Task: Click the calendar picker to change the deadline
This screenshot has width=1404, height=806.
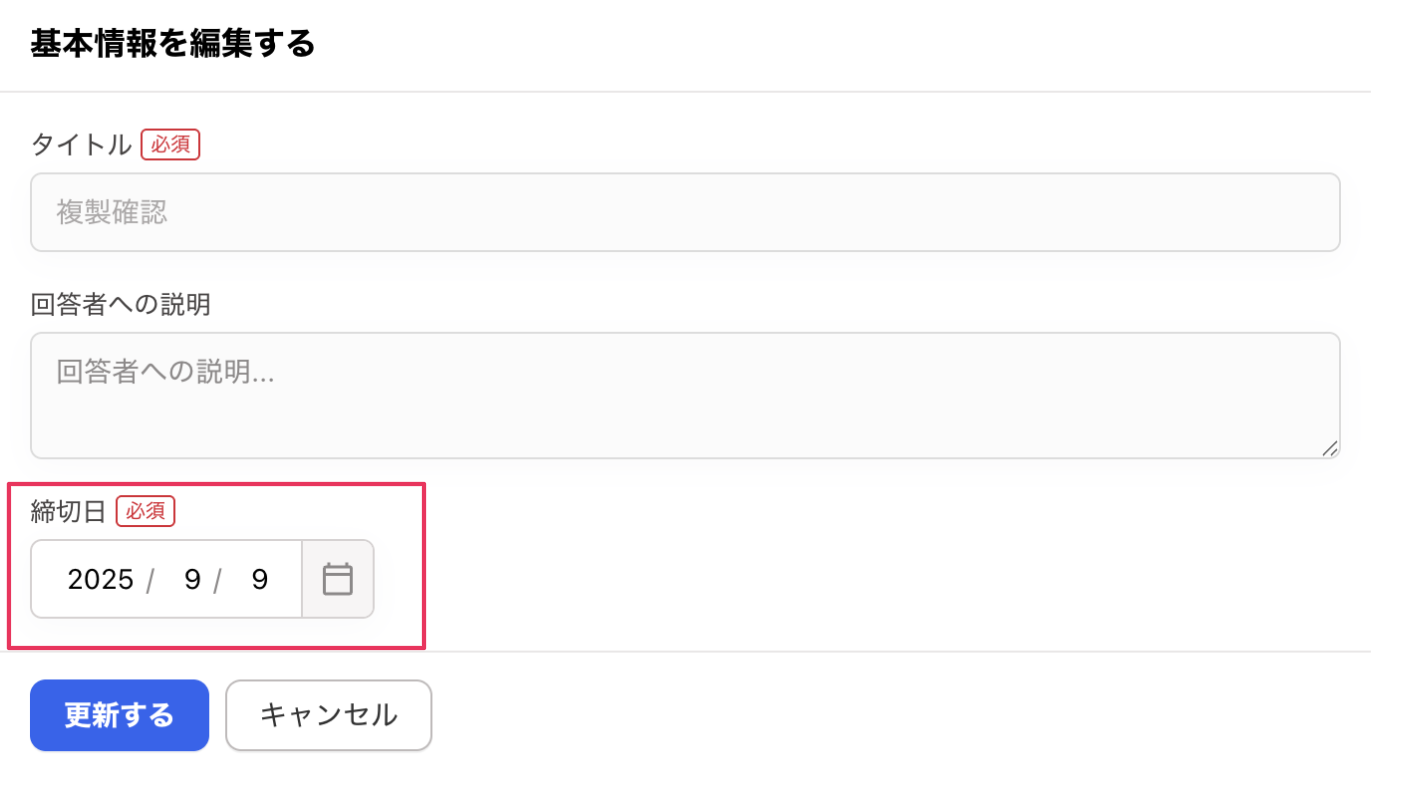Action: coord(338,578)
